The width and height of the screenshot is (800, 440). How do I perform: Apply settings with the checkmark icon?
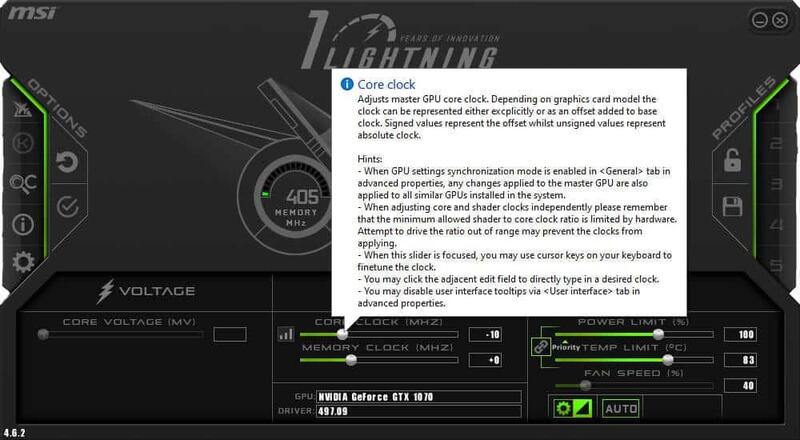67,207
